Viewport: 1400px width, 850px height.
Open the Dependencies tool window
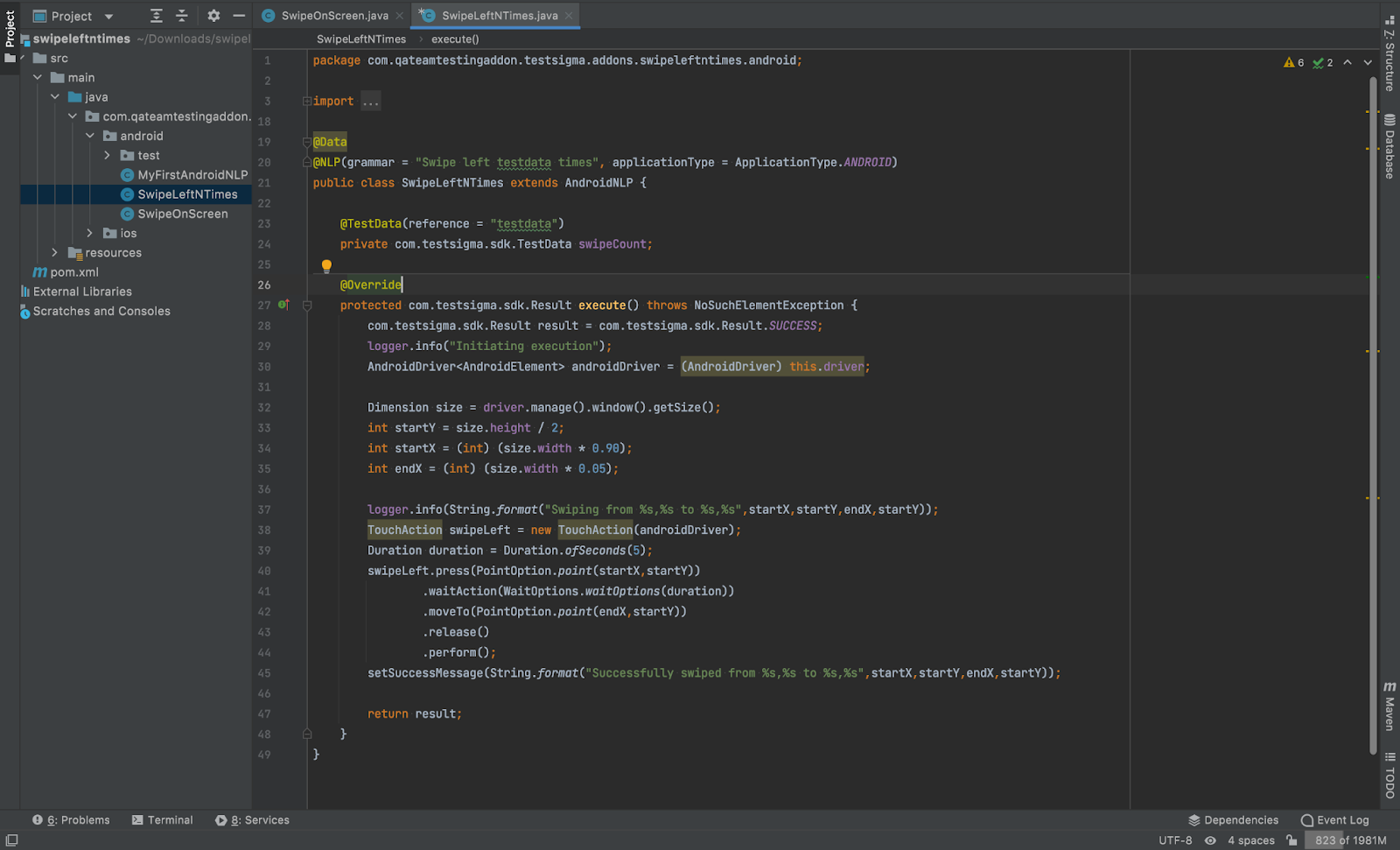(1233, 820)
